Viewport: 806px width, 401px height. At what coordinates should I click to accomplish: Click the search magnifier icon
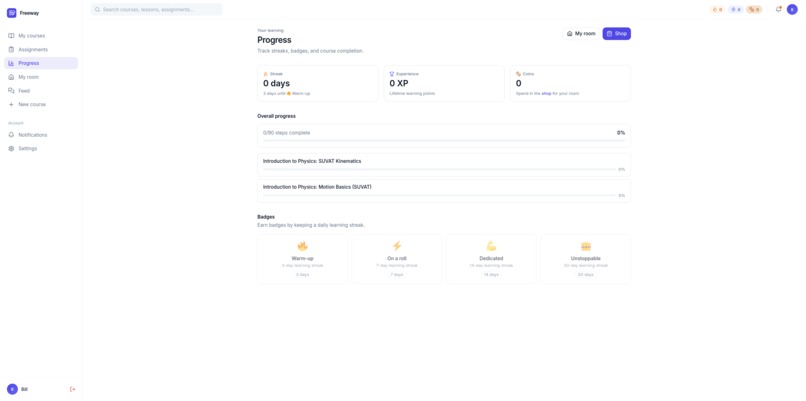97,9
